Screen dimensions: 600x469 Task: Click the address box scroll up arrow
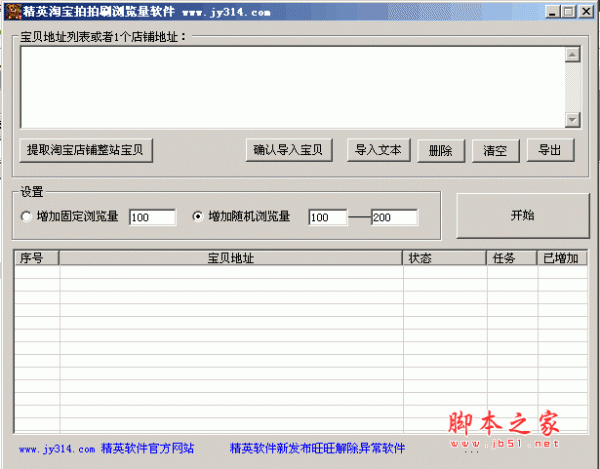tap(572, 55)
